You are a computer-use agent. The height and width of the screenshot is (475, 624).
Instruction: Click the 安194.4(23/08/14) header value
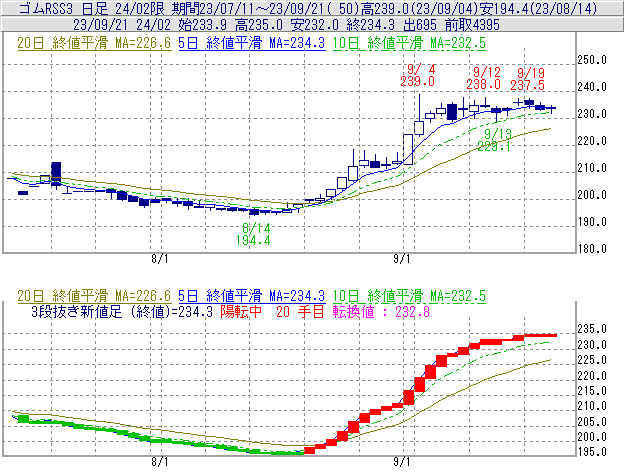pos(538,8)
